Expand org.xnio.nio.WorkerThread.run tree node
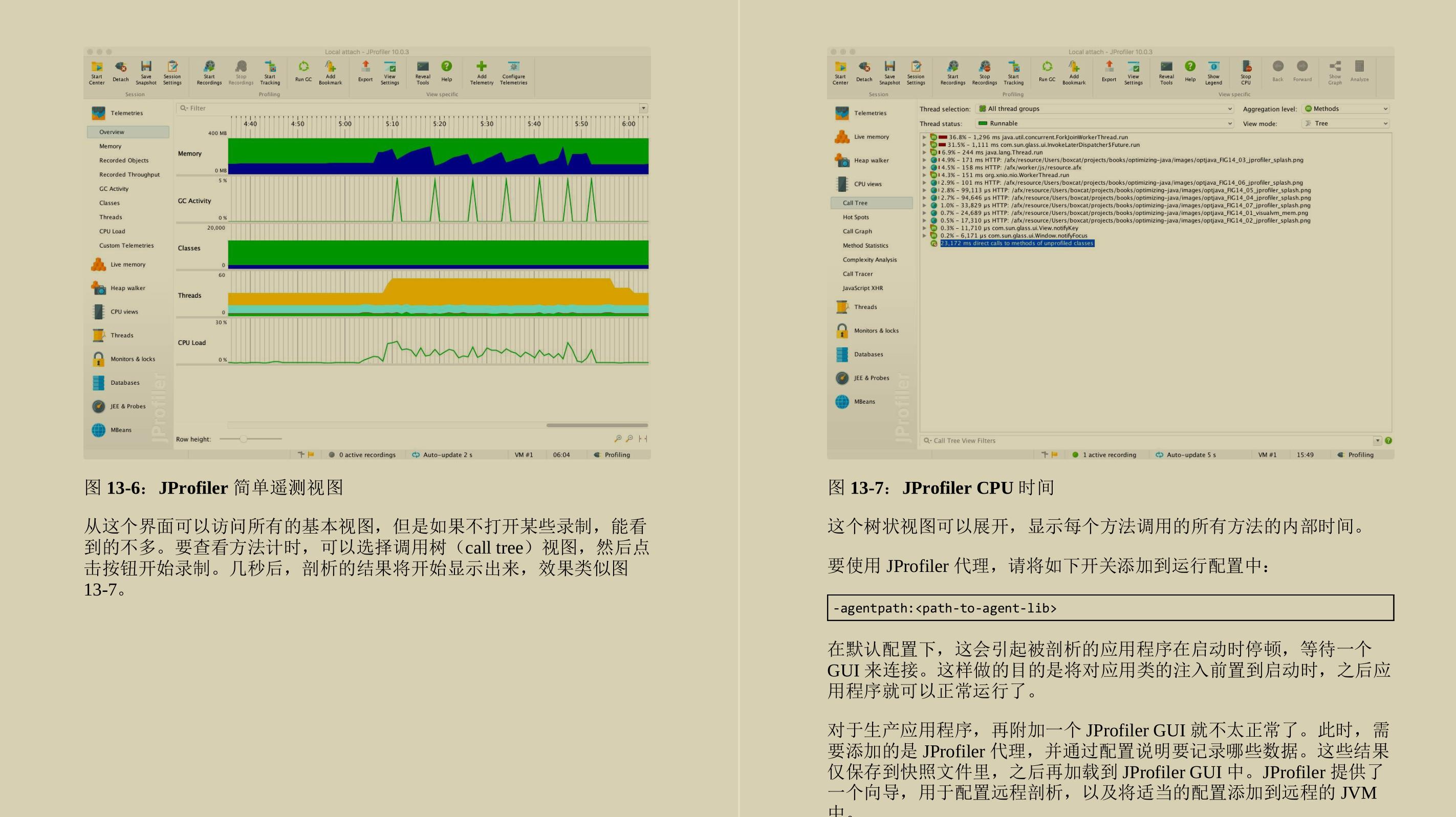 point(925,175)
